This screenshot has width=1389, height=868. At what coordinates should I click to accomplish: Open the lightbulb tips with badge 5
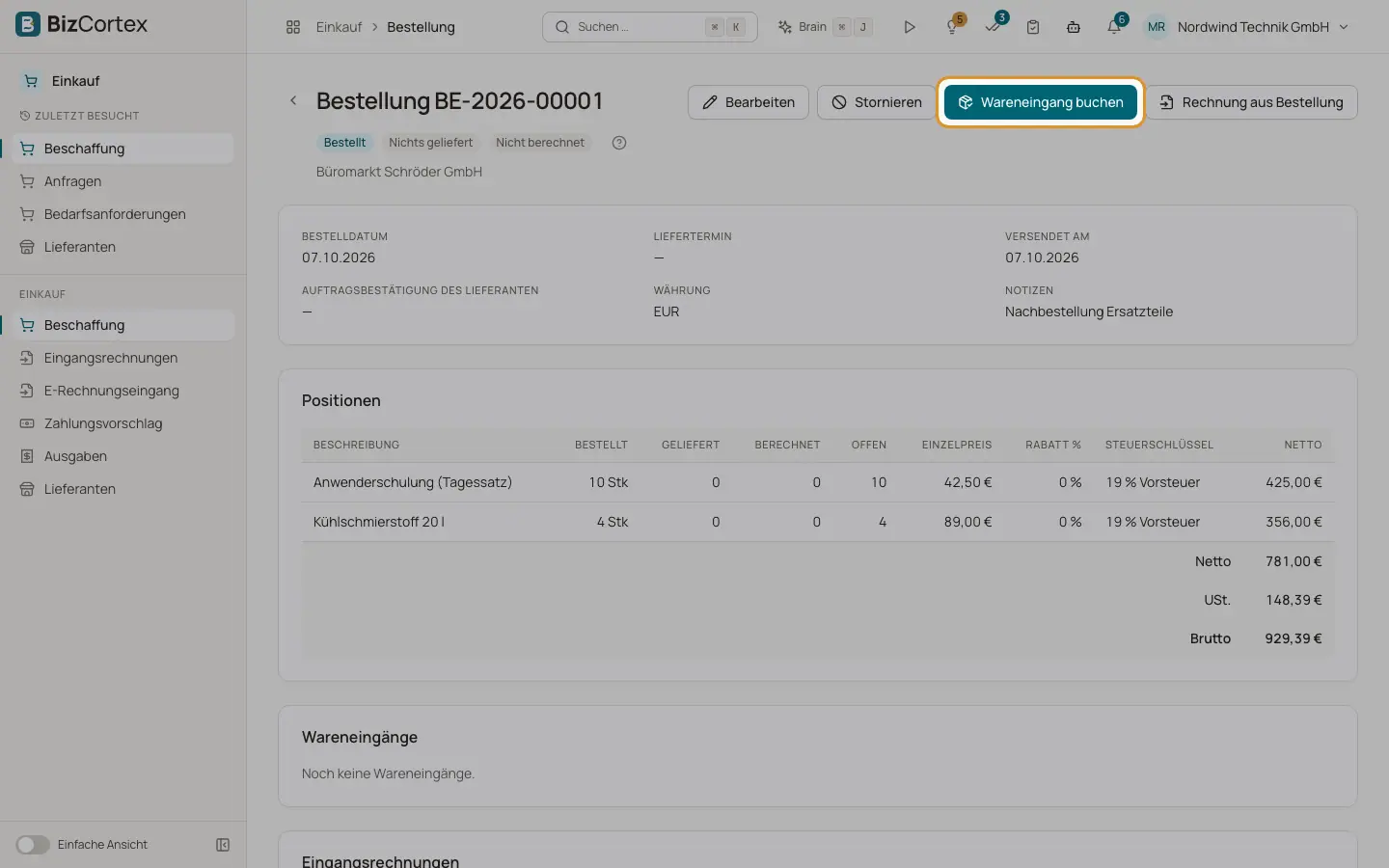click(952, 27)
